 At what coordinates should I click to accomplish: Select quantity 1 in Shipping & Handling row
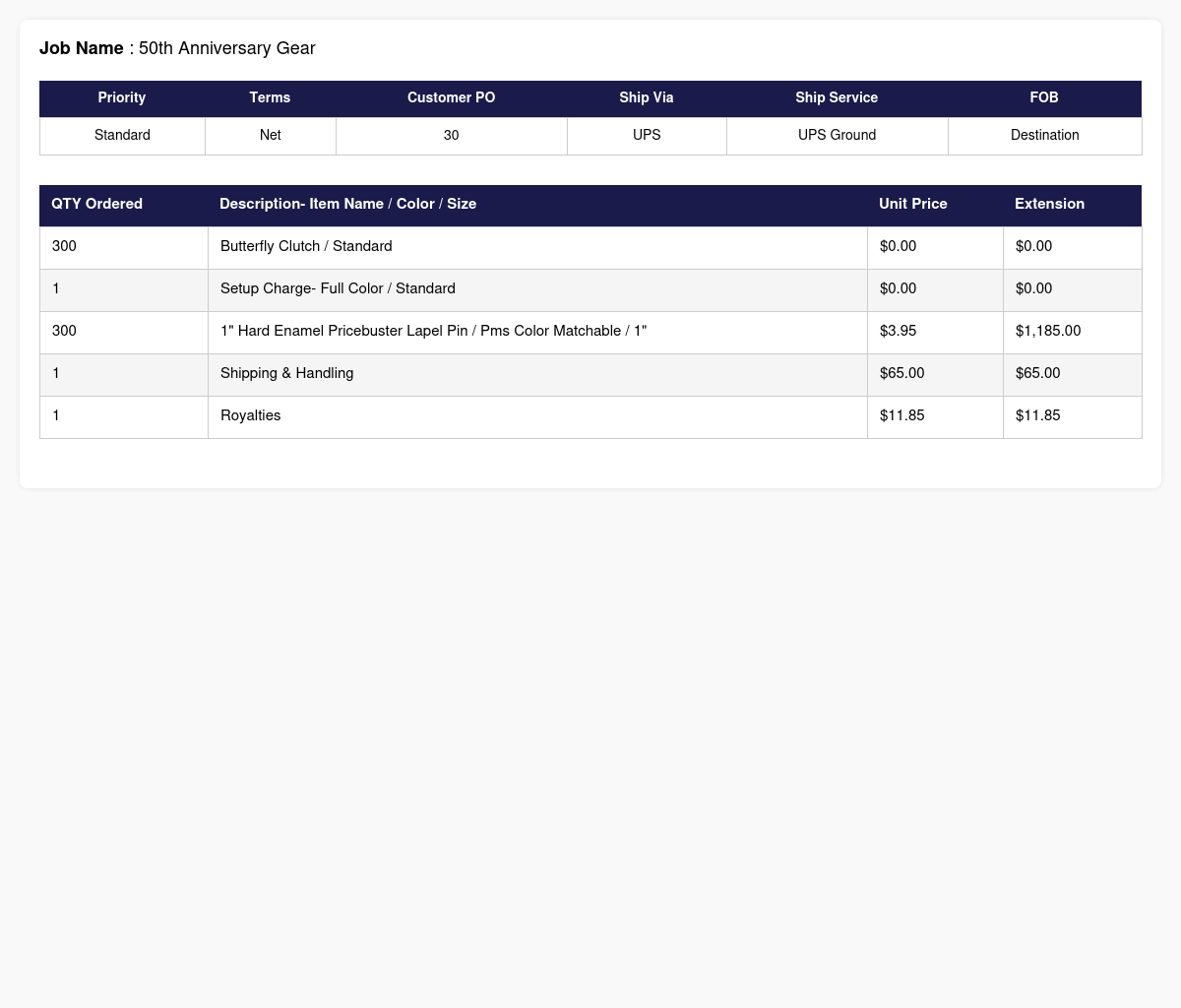pos(124,374)
